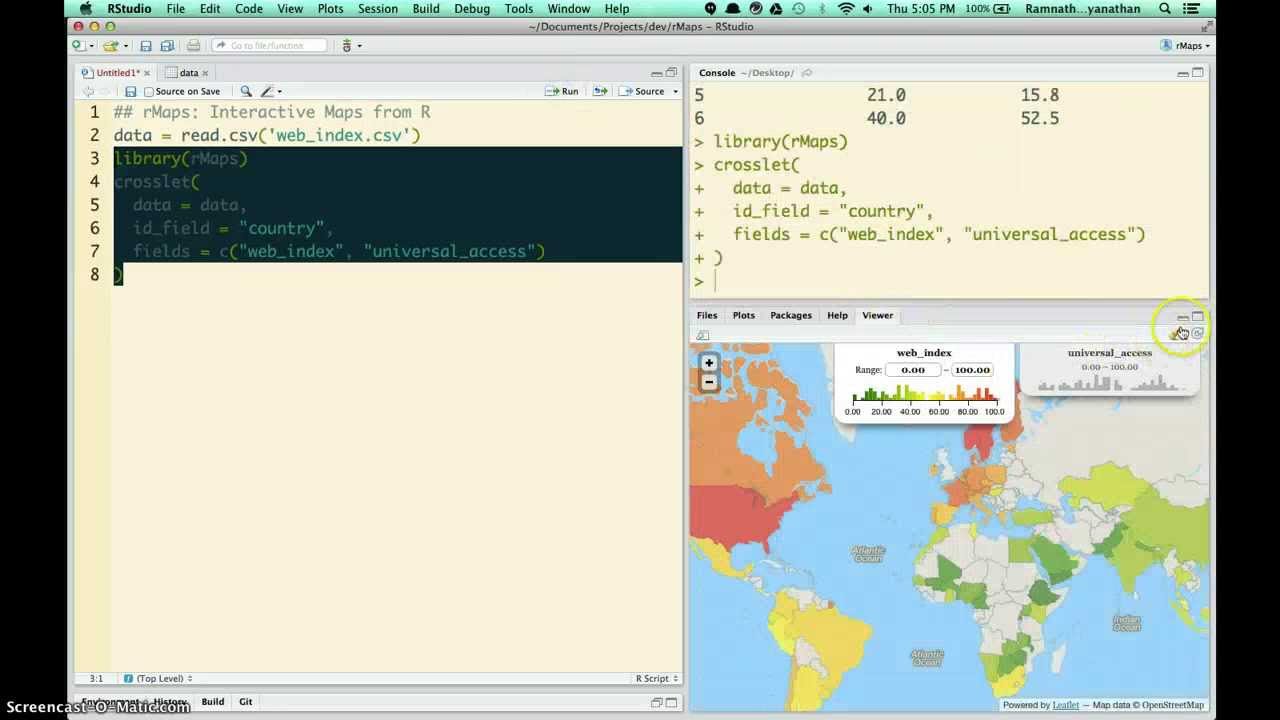Open the scope selector (Top Level)
Screen dimensions: 1280x720
tap(159, 679)
